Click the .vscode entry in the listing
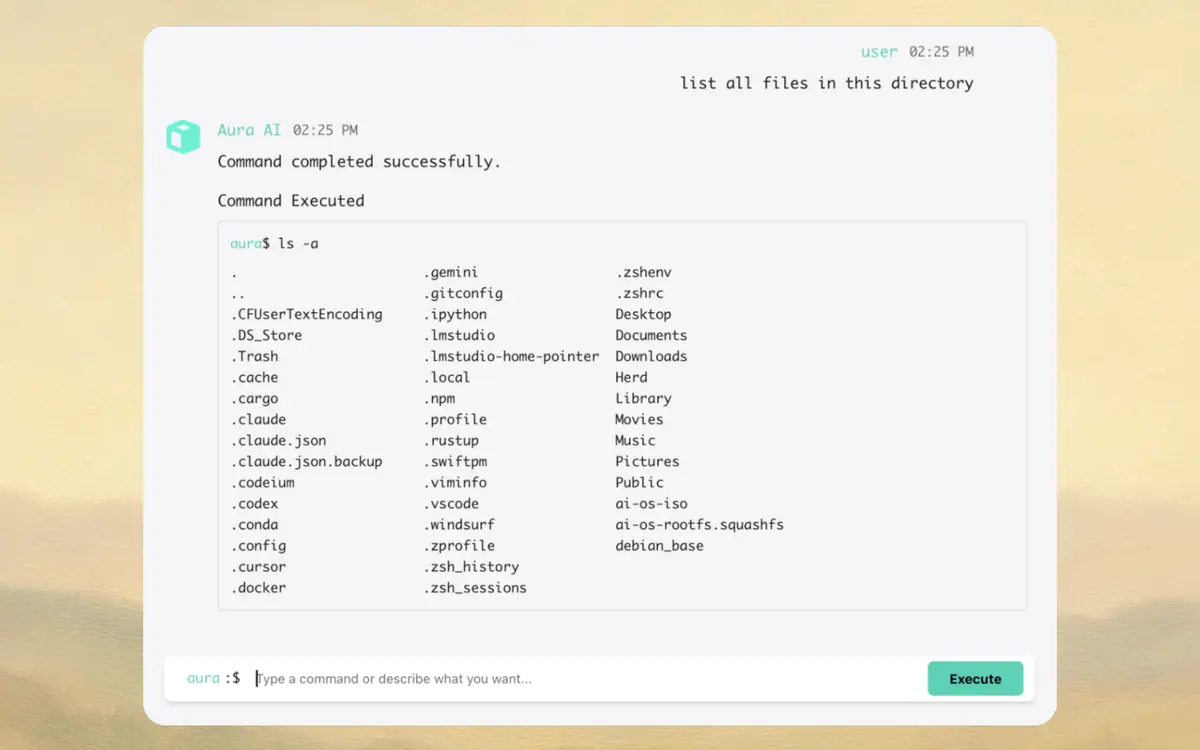The width and height of the screenshot is (1200, 750). pos(451,503)
